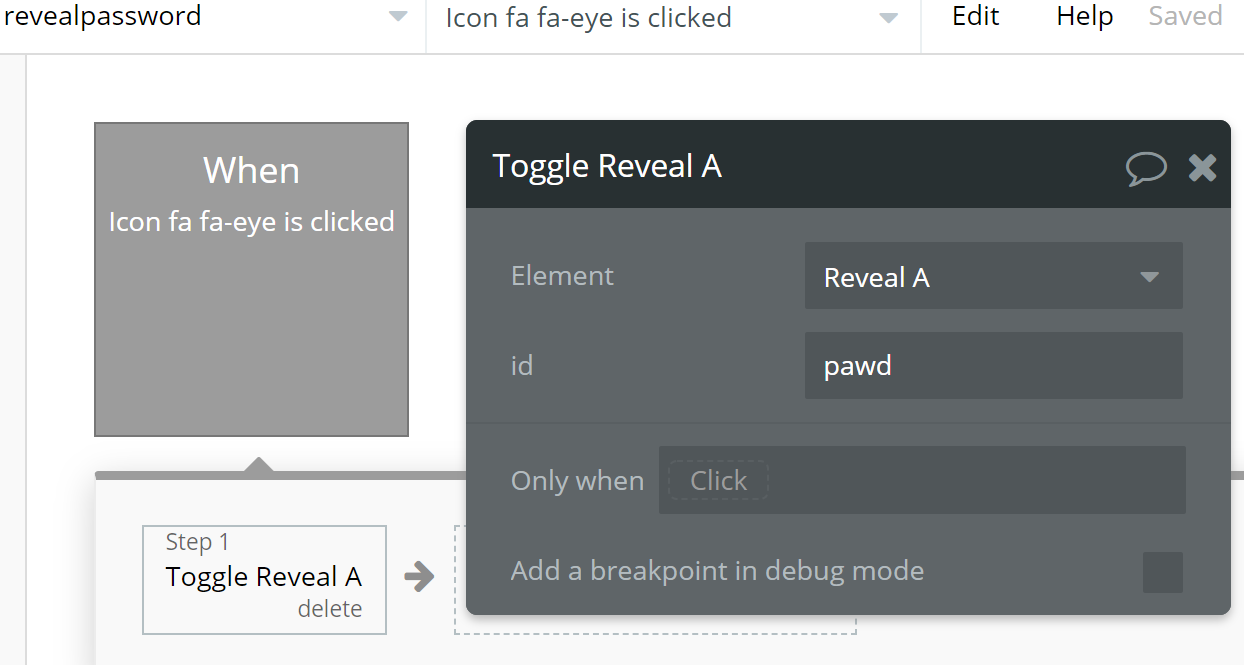Open the 'Icon fa fa-eye is clicked' workflow selector
Viewport: 1244px width, 665px height.
click(673, 18)
